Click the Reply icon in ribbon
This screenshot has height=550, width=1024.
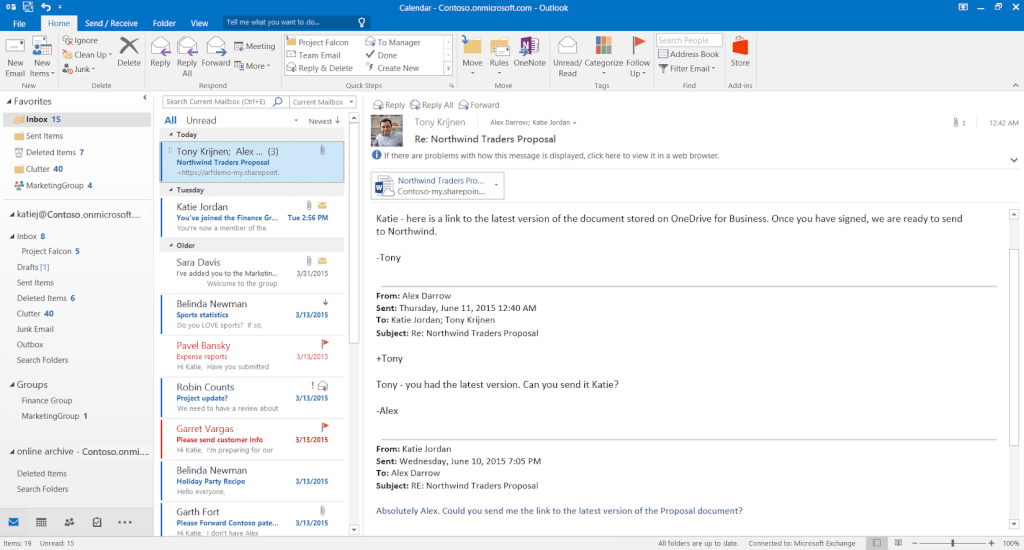[x=160, y=47]
